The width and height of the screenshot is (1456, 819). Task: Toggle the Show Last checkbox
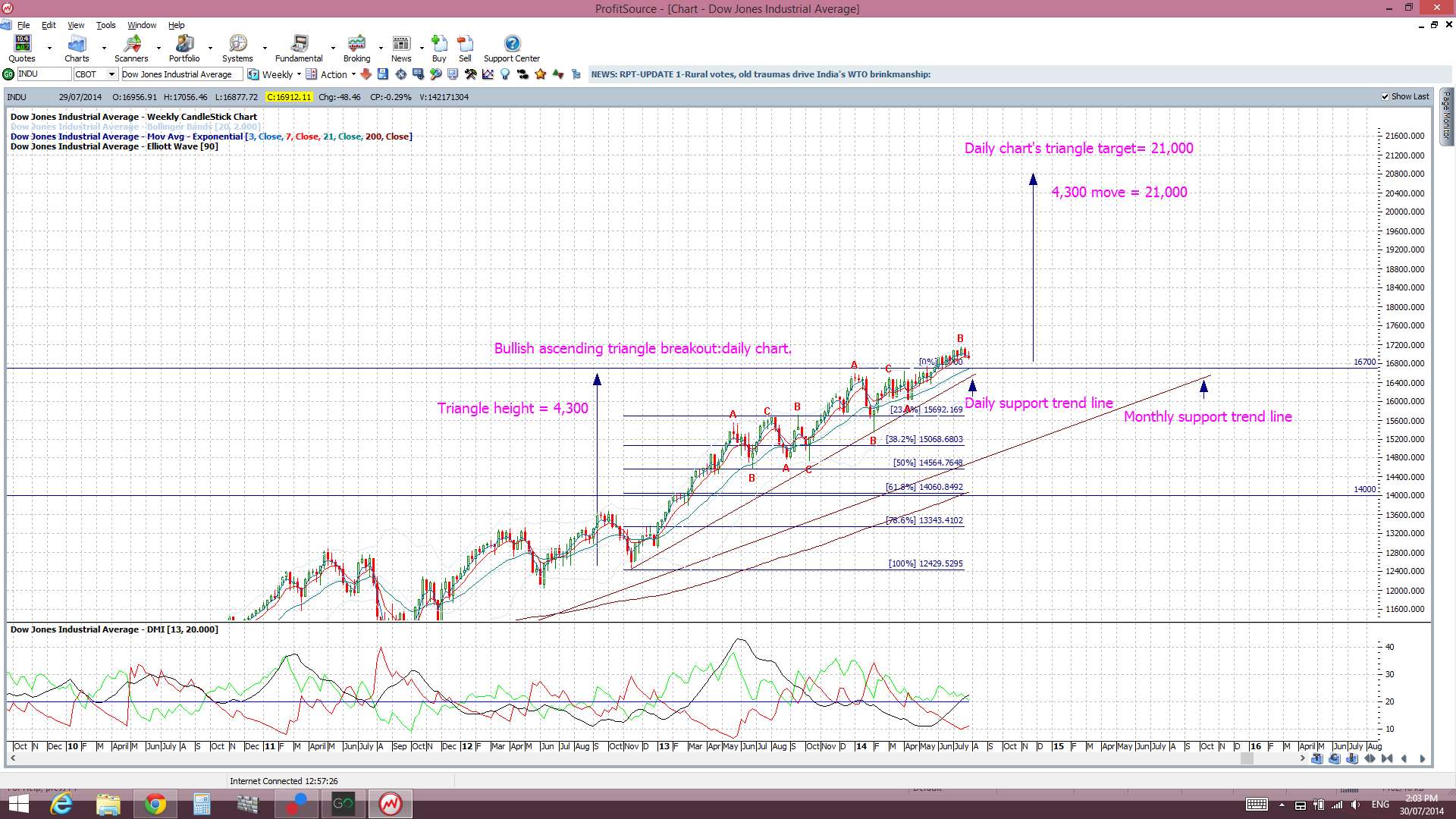(x=1385, y=96)
